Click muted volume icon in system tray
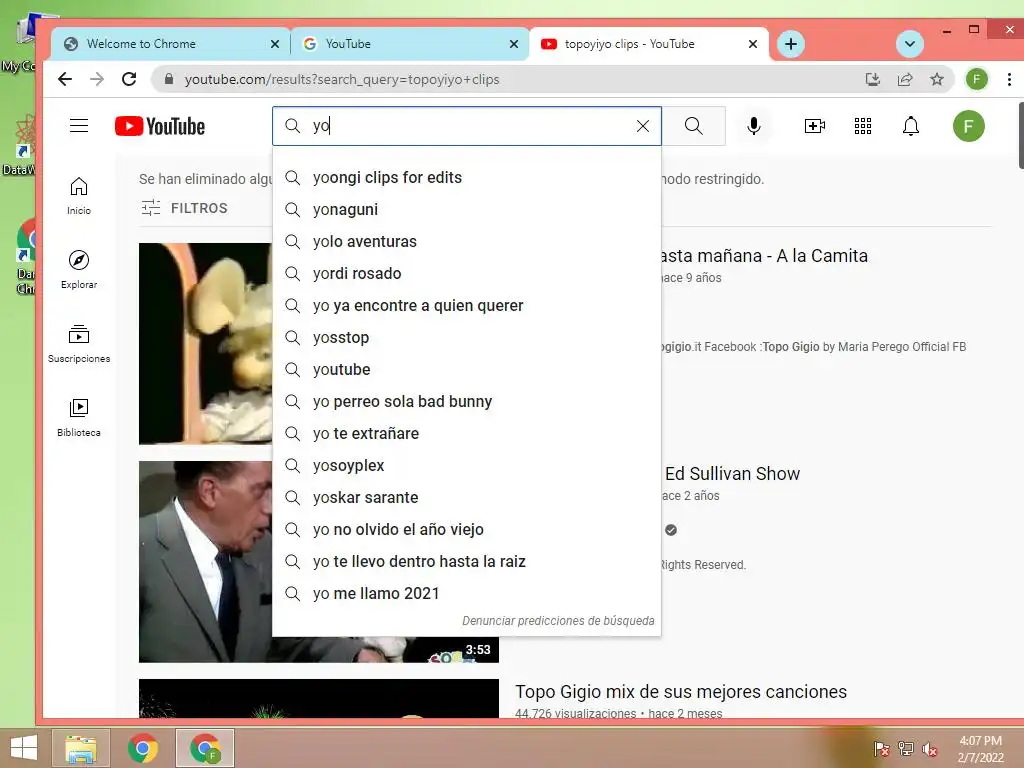 [x=930, y=749]
